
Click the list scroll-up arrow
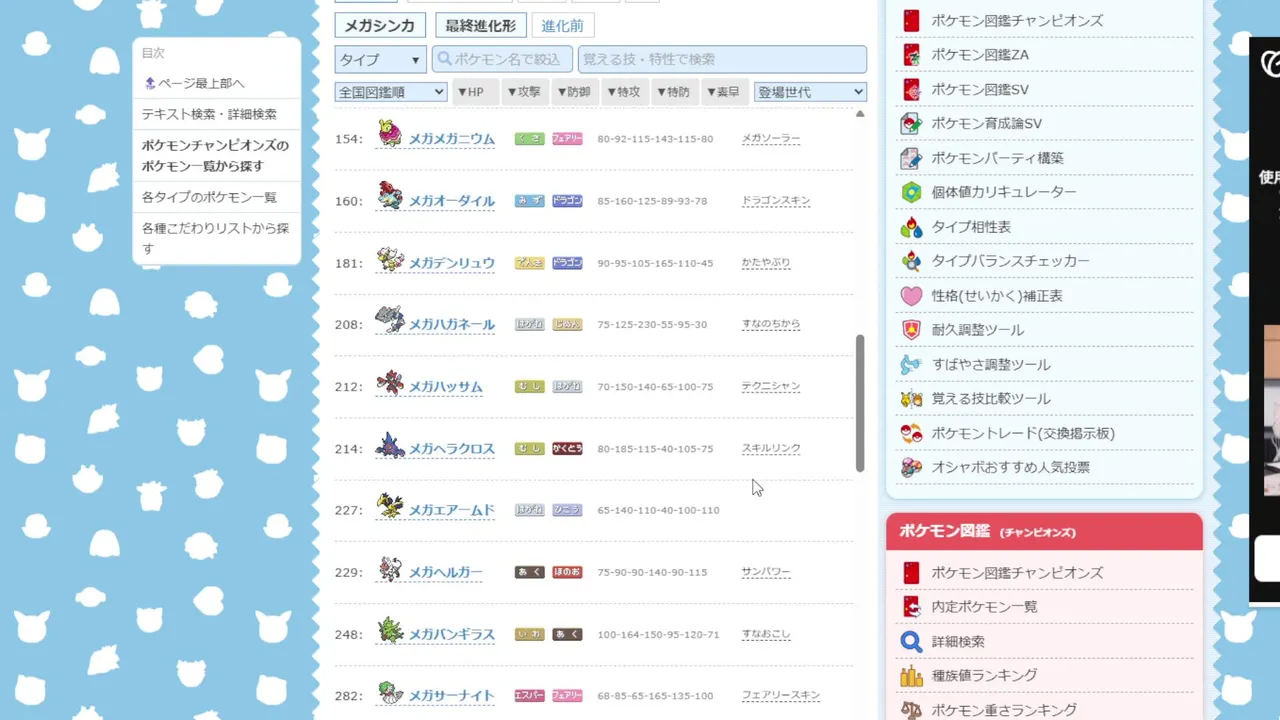860,114
